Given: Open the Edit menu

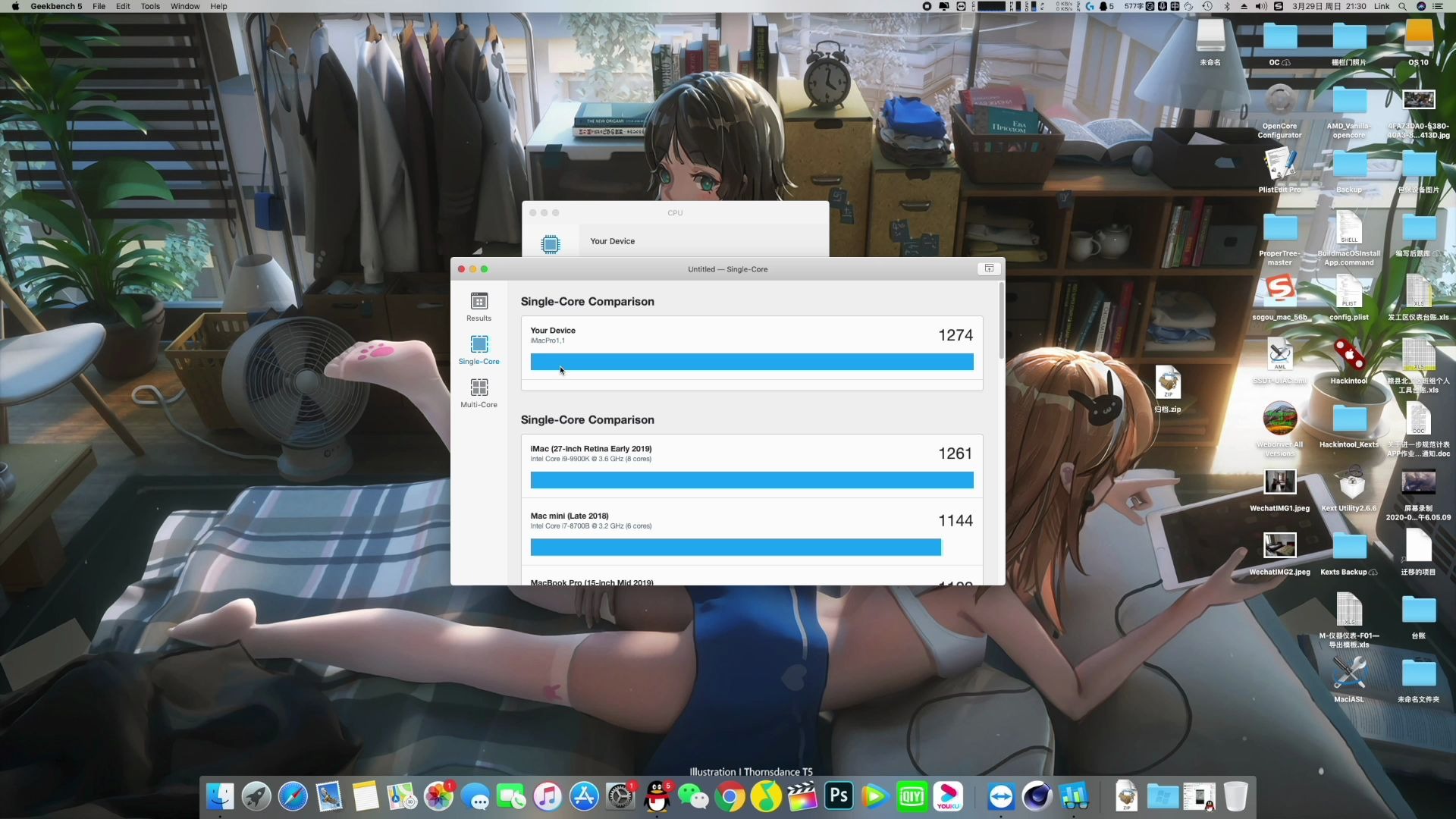Looking at the screenshot, I should click(x=123, y=6).
